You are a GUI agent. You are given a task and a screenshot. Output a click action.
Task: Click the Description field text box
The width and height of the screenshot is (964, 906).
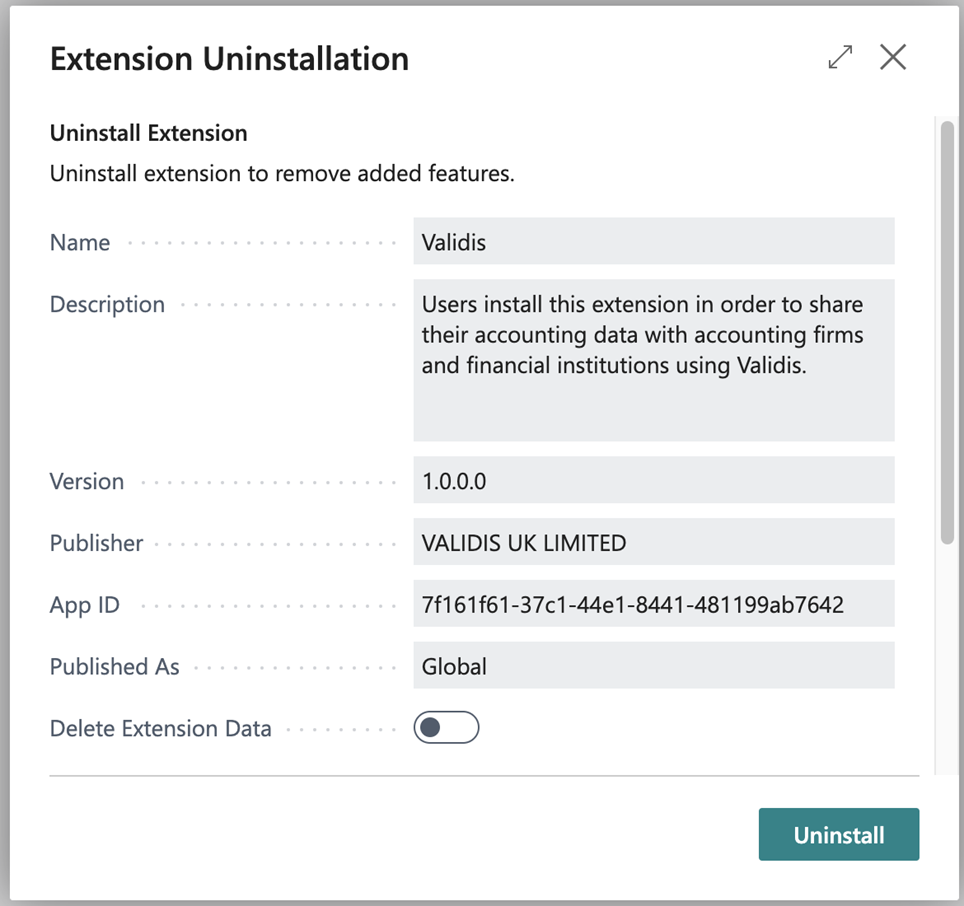[x=654, y=360]
